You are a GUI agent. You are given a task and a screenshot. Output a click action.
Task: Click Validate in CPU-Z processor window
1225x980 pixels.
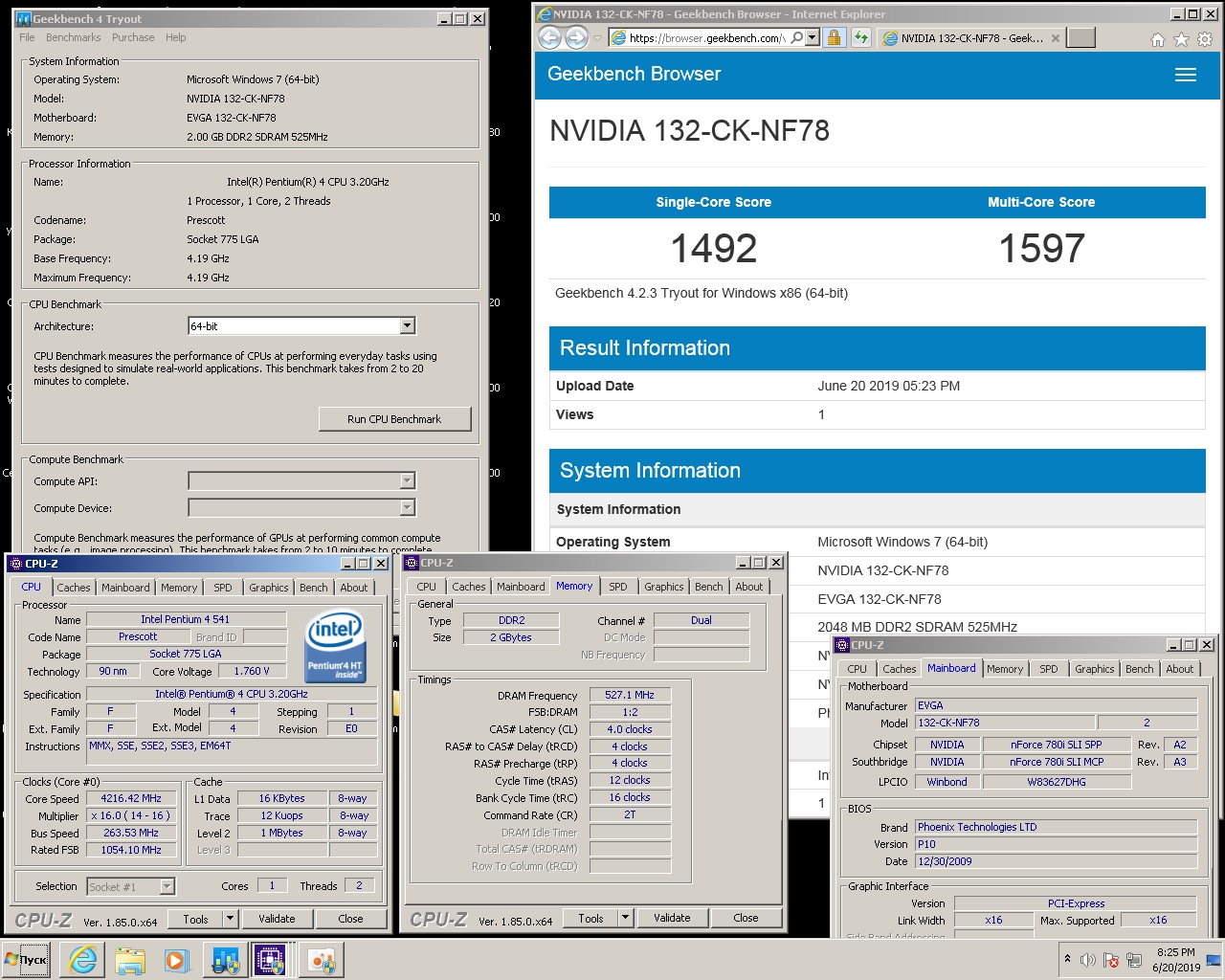pyautogui.click(x=277, y=919)
